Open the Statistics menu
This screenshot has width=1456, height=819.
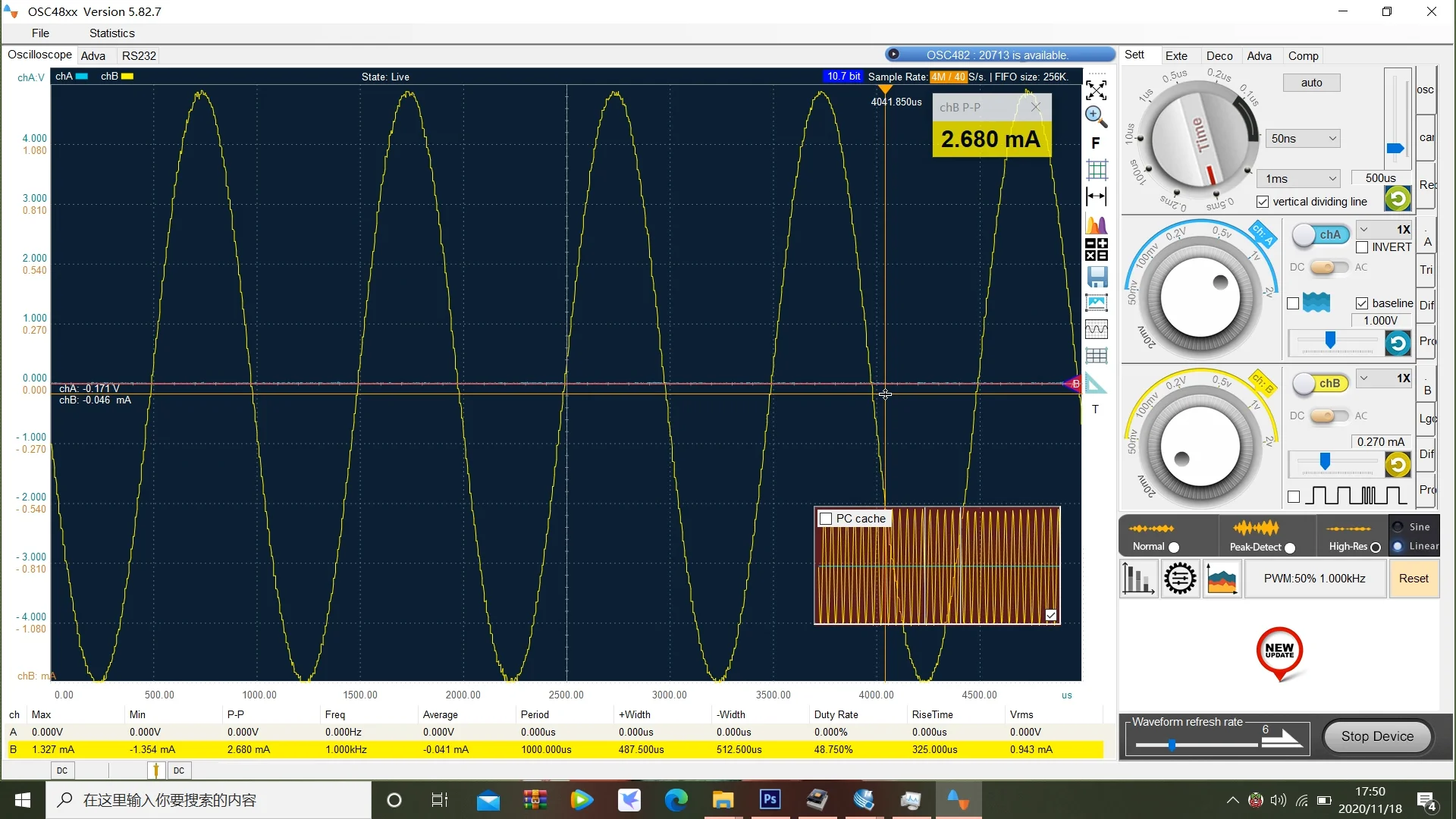tap(111, 33)
